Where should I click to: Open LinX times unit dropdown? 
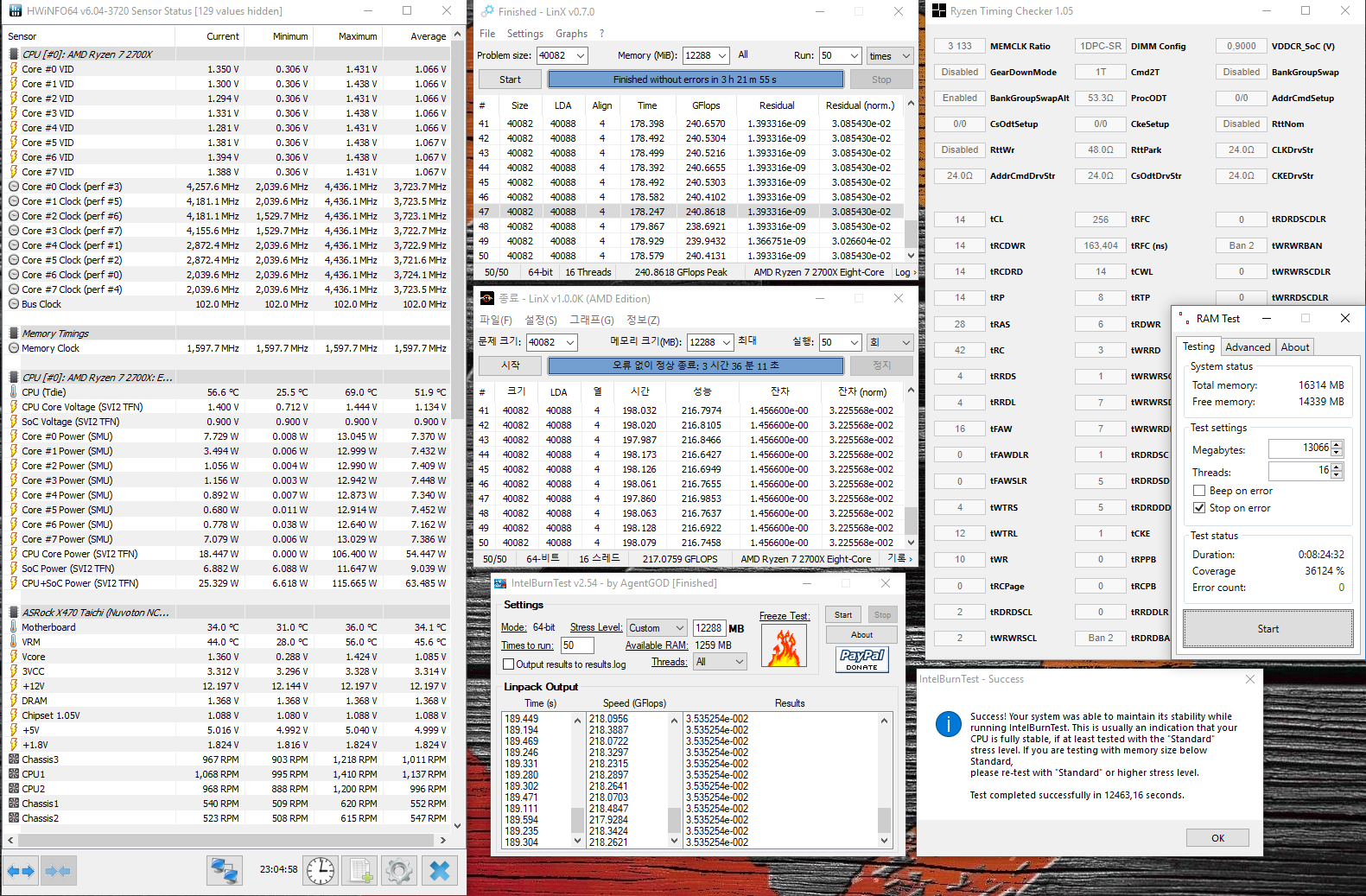(890, 55)
